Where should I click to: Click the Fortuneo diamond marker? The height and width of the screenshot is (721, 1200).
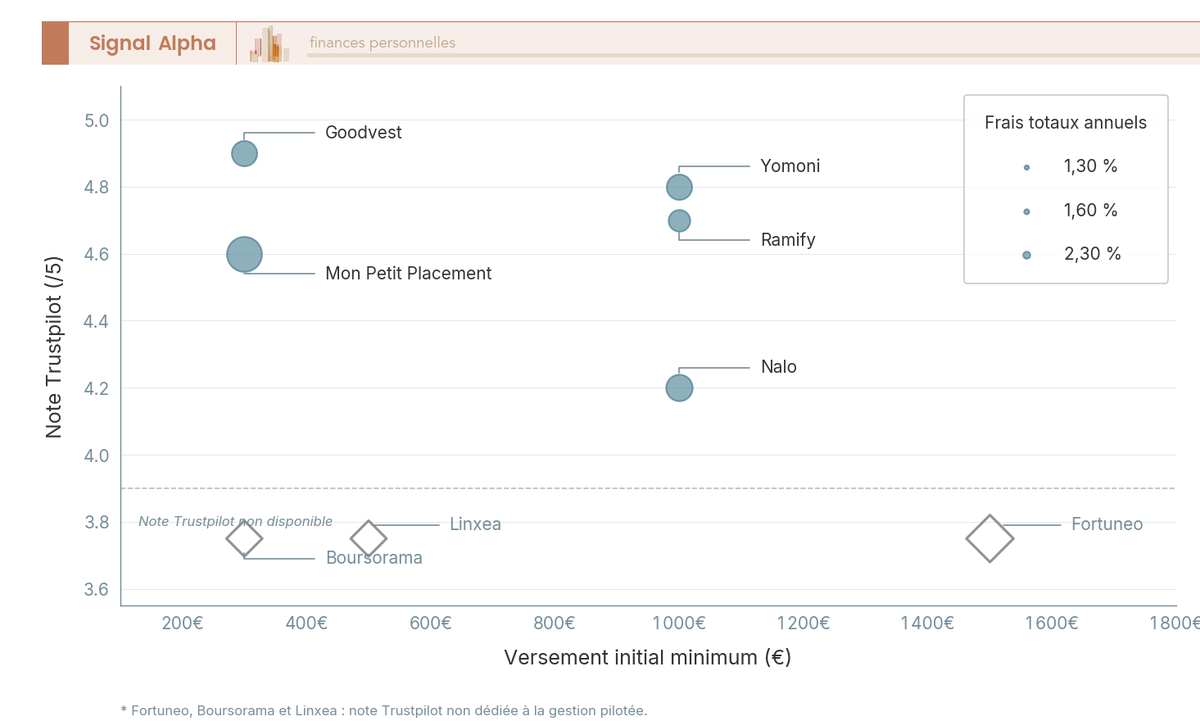(x=989, y=538)
